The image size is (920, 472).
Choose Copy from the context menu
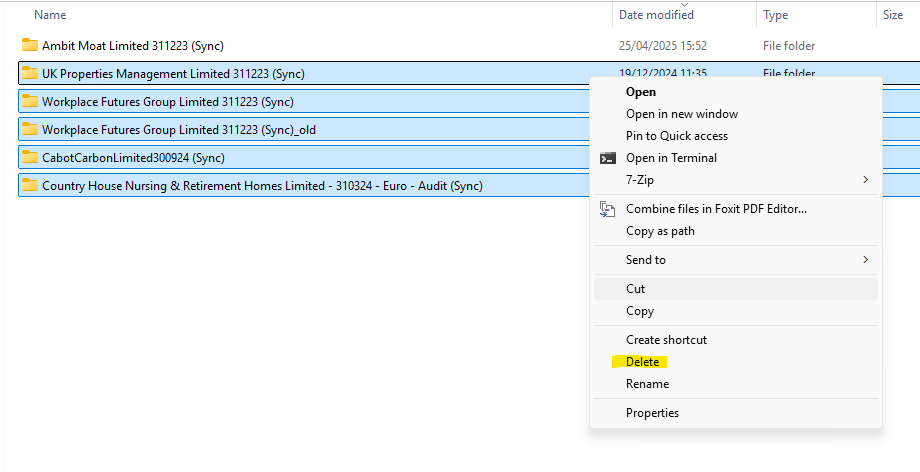640,311
